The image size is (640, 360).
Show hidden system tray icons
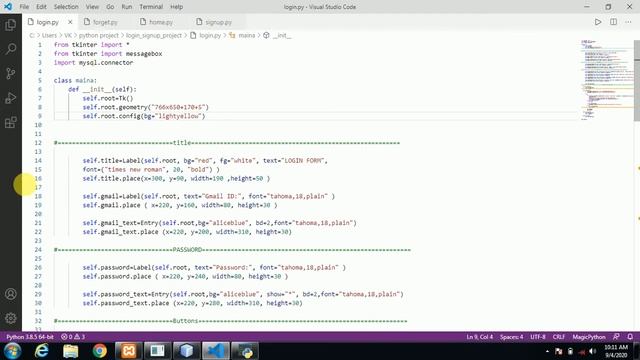(547, 351)
